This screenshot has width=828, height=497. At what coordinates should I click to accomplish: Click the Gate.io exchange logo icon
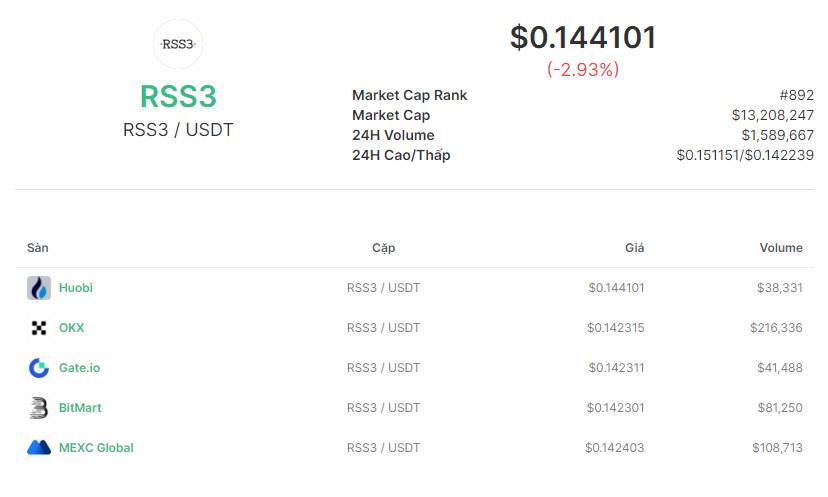39,368
